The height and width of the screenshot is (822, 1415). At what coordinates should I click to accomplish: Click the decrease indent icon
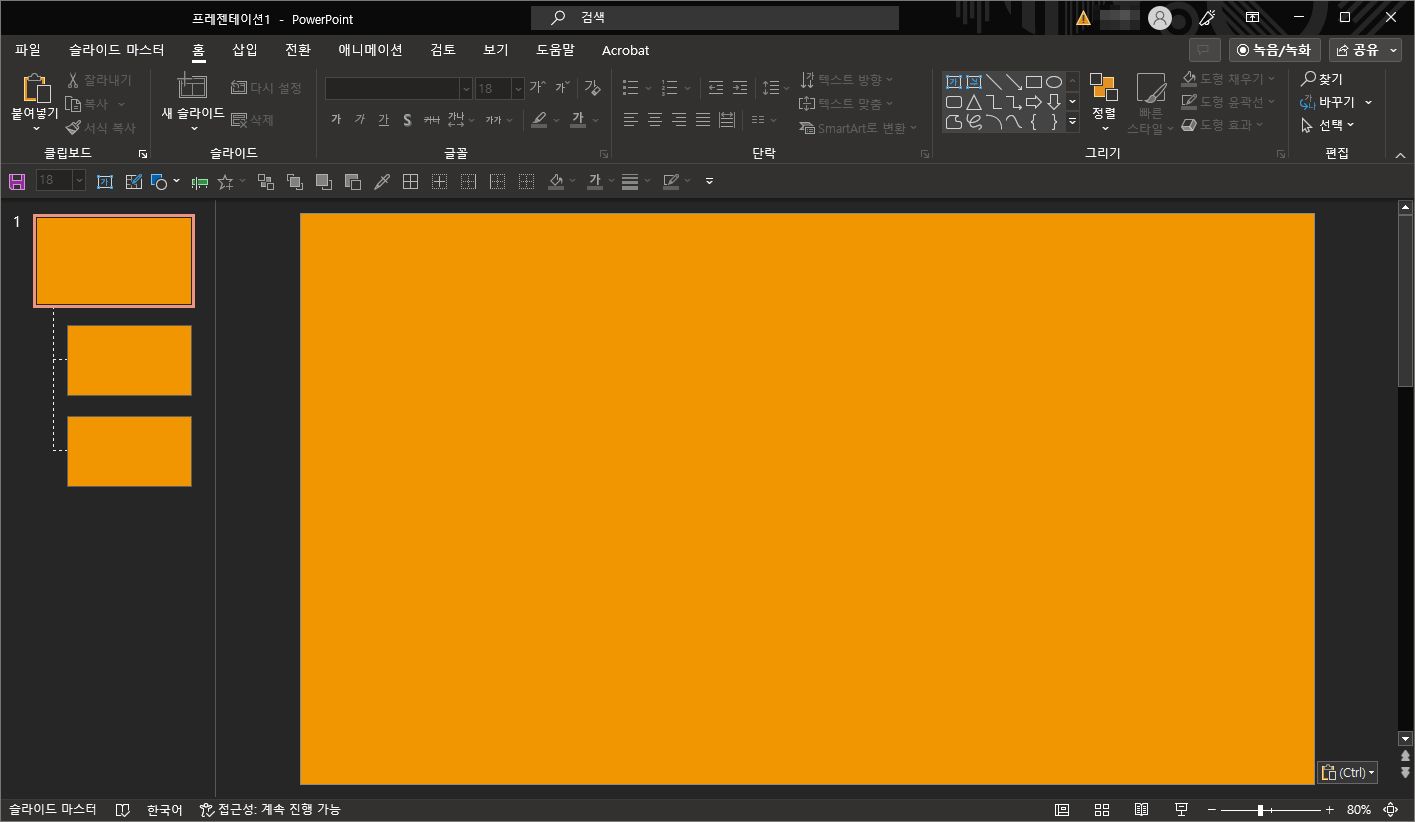point(716,88)
